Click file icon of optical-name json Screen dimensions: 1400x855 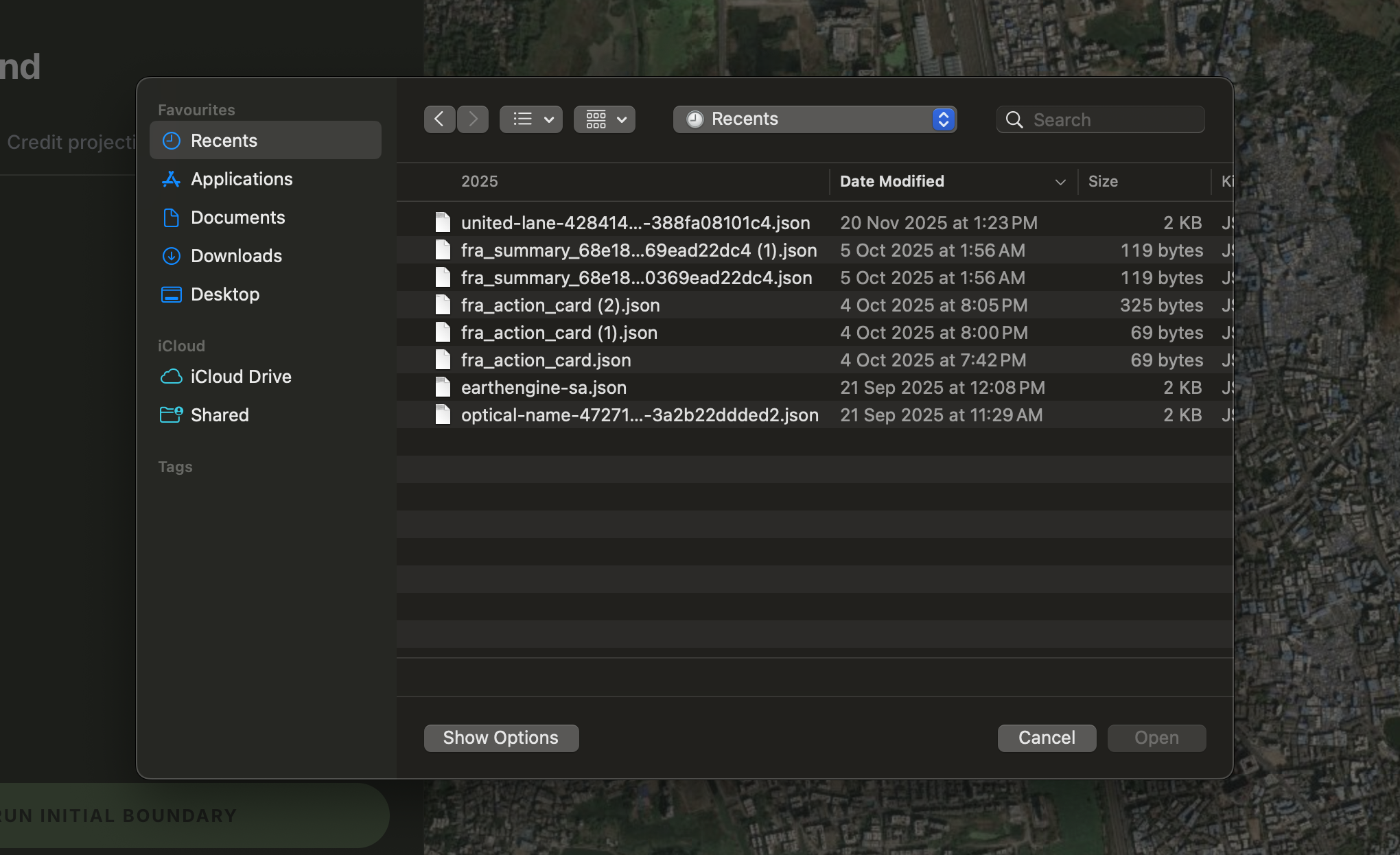tap(443, 414)
